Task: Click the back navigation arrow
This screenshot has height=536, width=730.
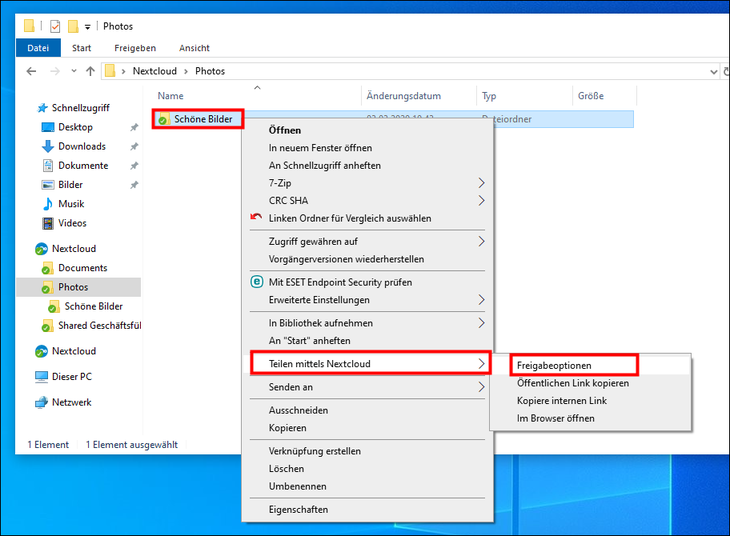Action: click(x=31, y=71)
